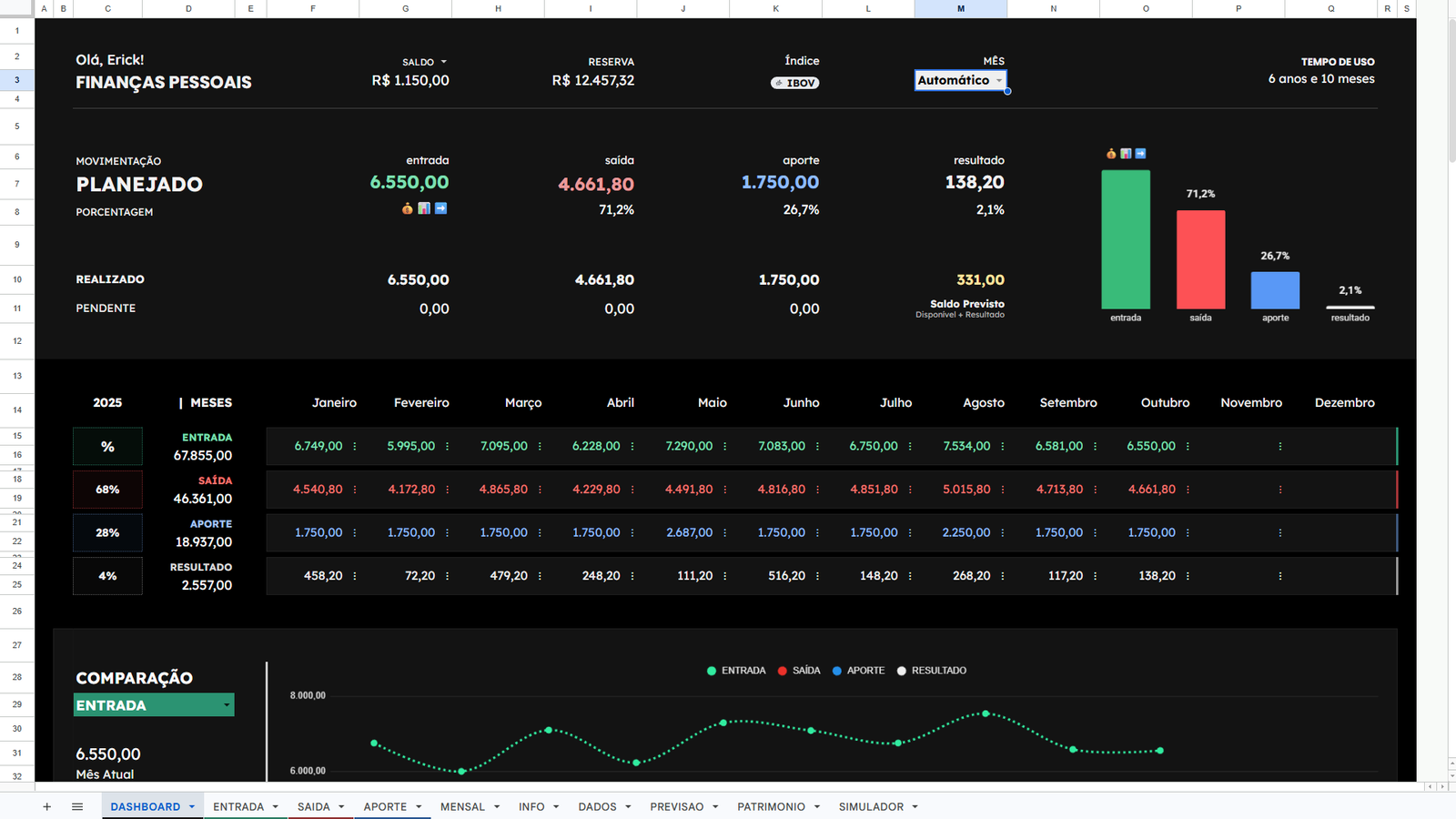
Task: Add a new sheet with the plus icon
Action: tap(46, 806)
